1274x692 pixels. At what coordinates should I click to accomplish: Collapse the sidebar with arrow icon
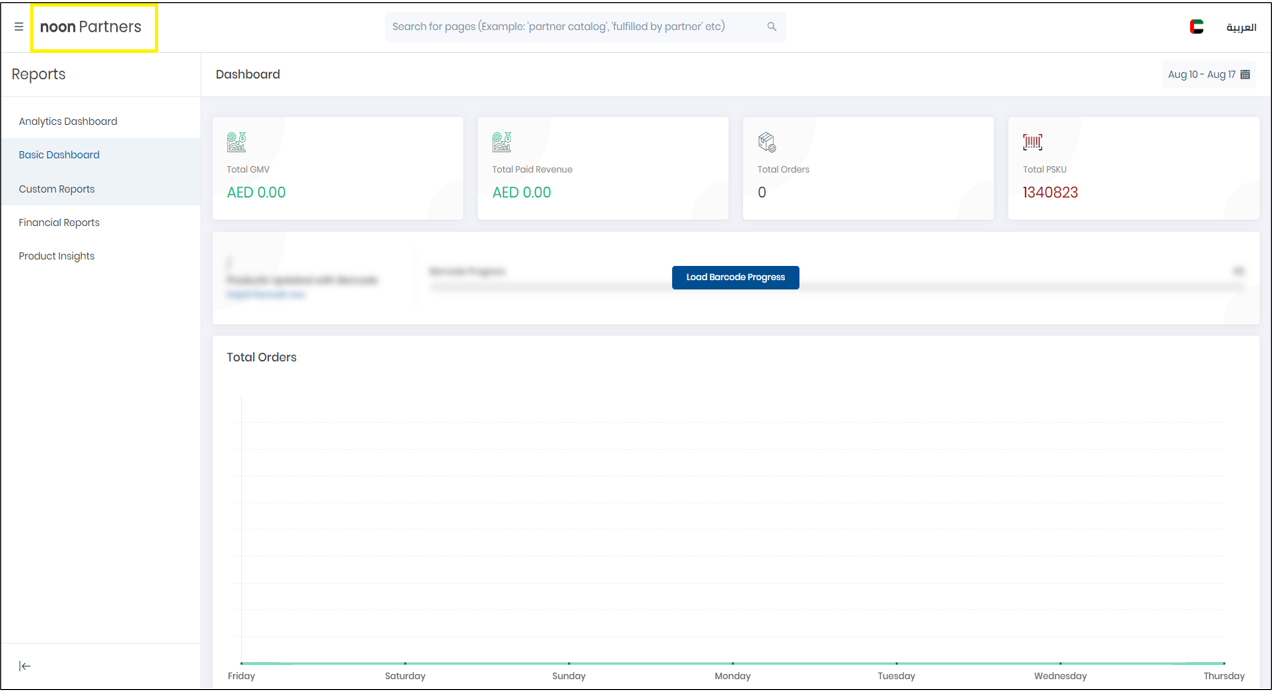tap(25, 666)
